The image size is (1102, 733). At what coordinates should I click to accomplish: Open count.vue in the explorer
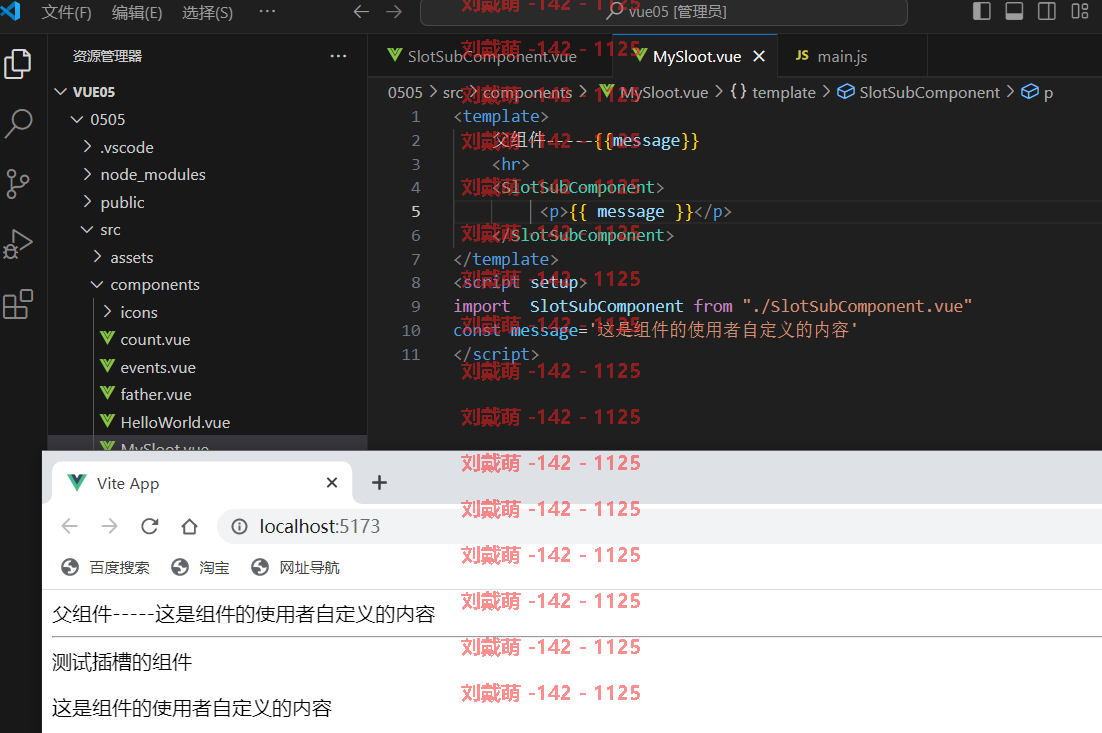(209, 339)
